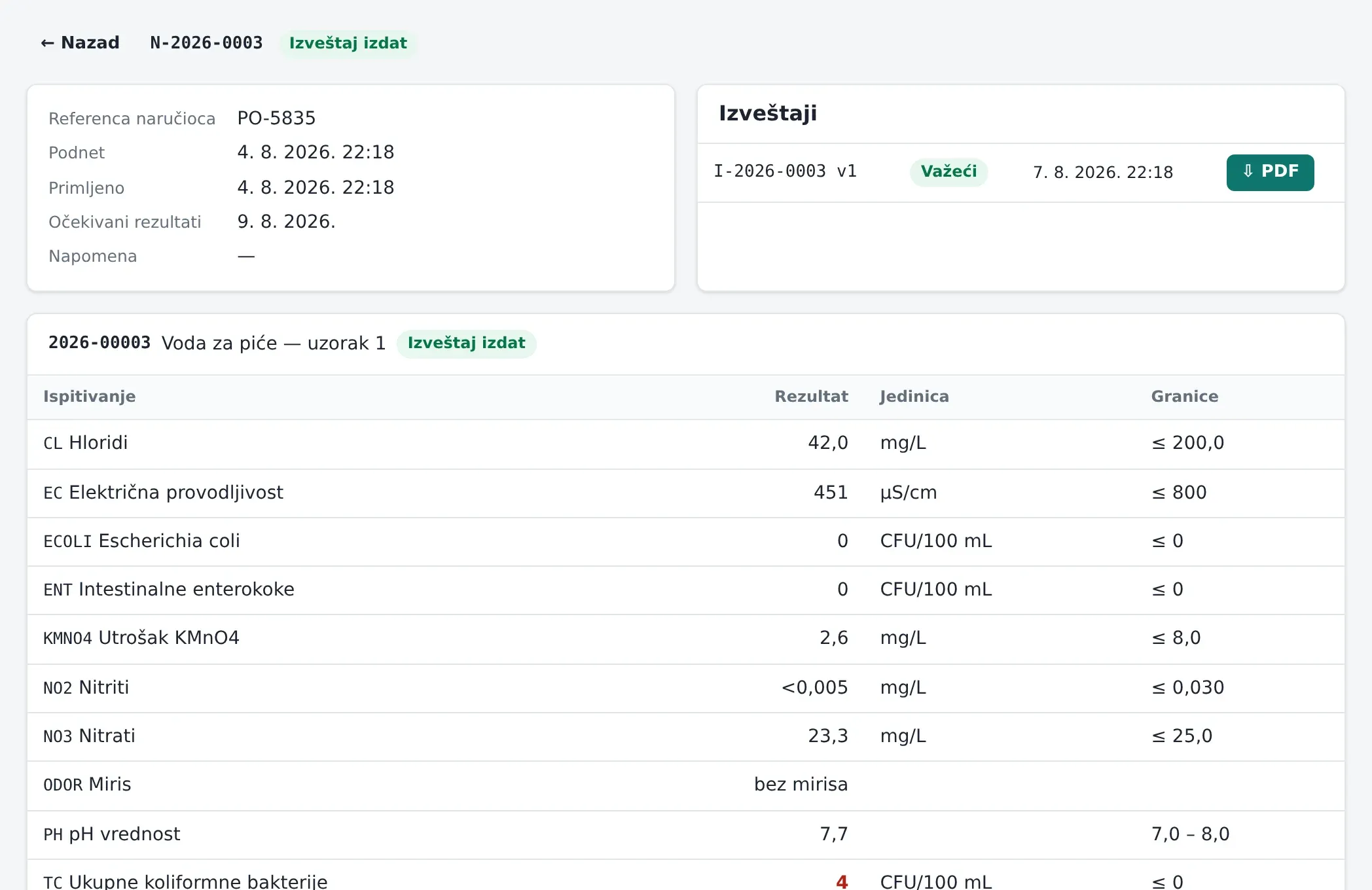This screenshot has height=890, width=1372.
Task: Click the 2,6 result for KMnO4
Action: (x=833, y=638)
